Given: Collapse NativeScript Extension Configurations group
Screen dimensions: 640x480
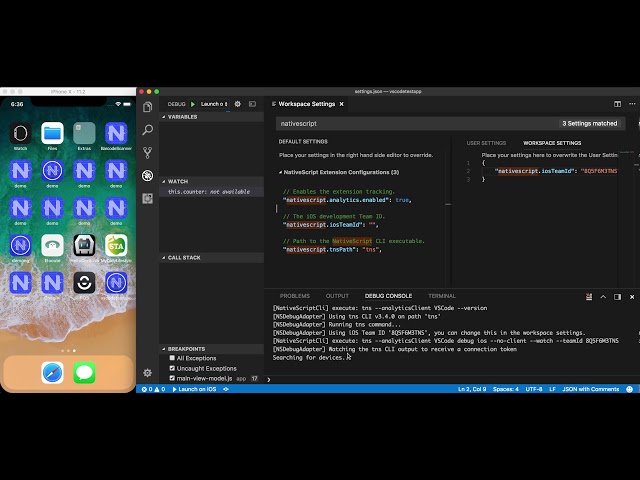Looking at the screenshot, I should pos(339,172).
